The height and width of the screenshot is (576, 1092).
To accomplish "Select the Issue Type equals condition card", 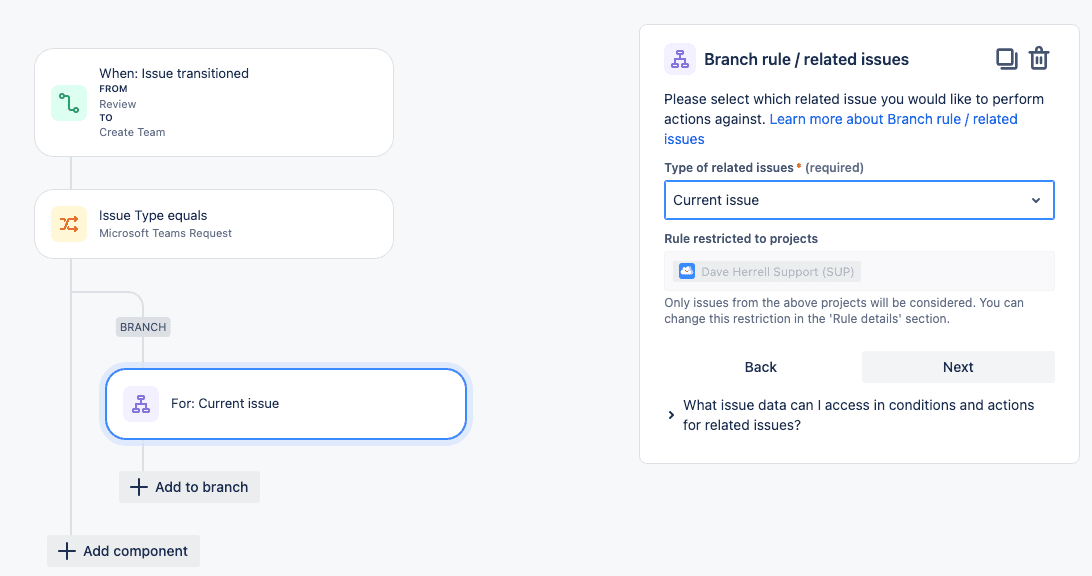I will [214, 224].
